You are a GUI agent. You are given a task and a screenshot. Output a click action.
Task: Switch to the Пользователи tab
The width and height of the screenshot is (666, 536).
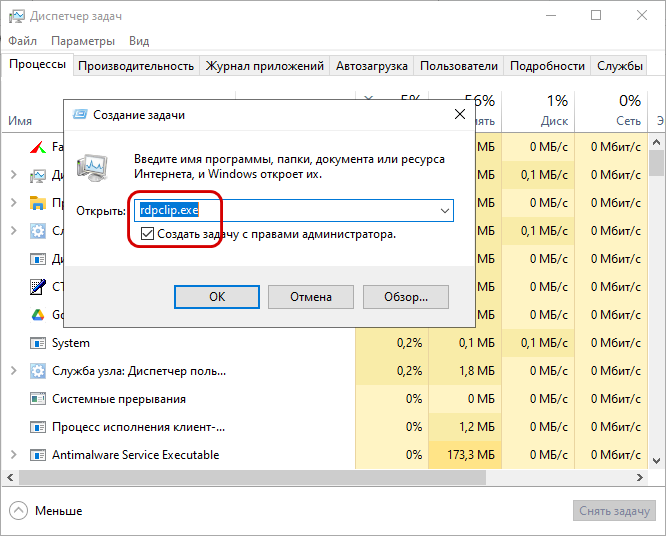459,66
